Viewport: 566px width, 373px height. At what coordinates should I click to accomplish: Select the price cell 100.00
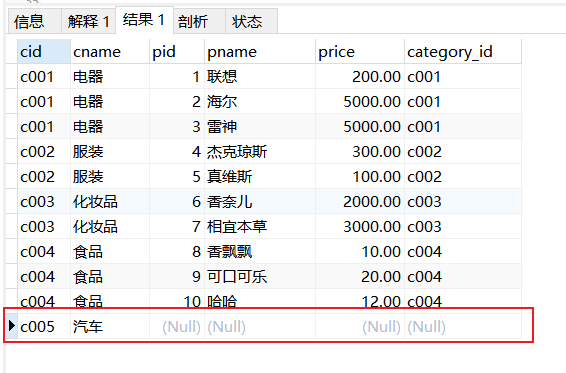coord(360,176)
